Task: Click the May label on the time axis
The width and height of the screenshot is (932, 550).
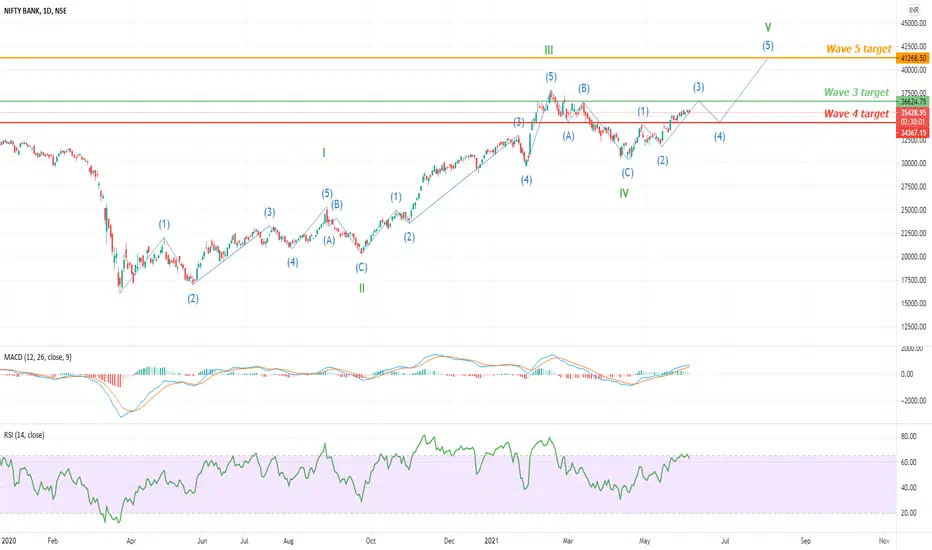Action: point(644,541)
